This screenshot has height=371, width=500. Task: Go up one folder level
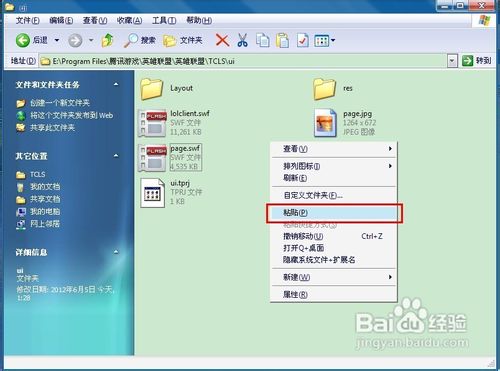tap(108, 40)
